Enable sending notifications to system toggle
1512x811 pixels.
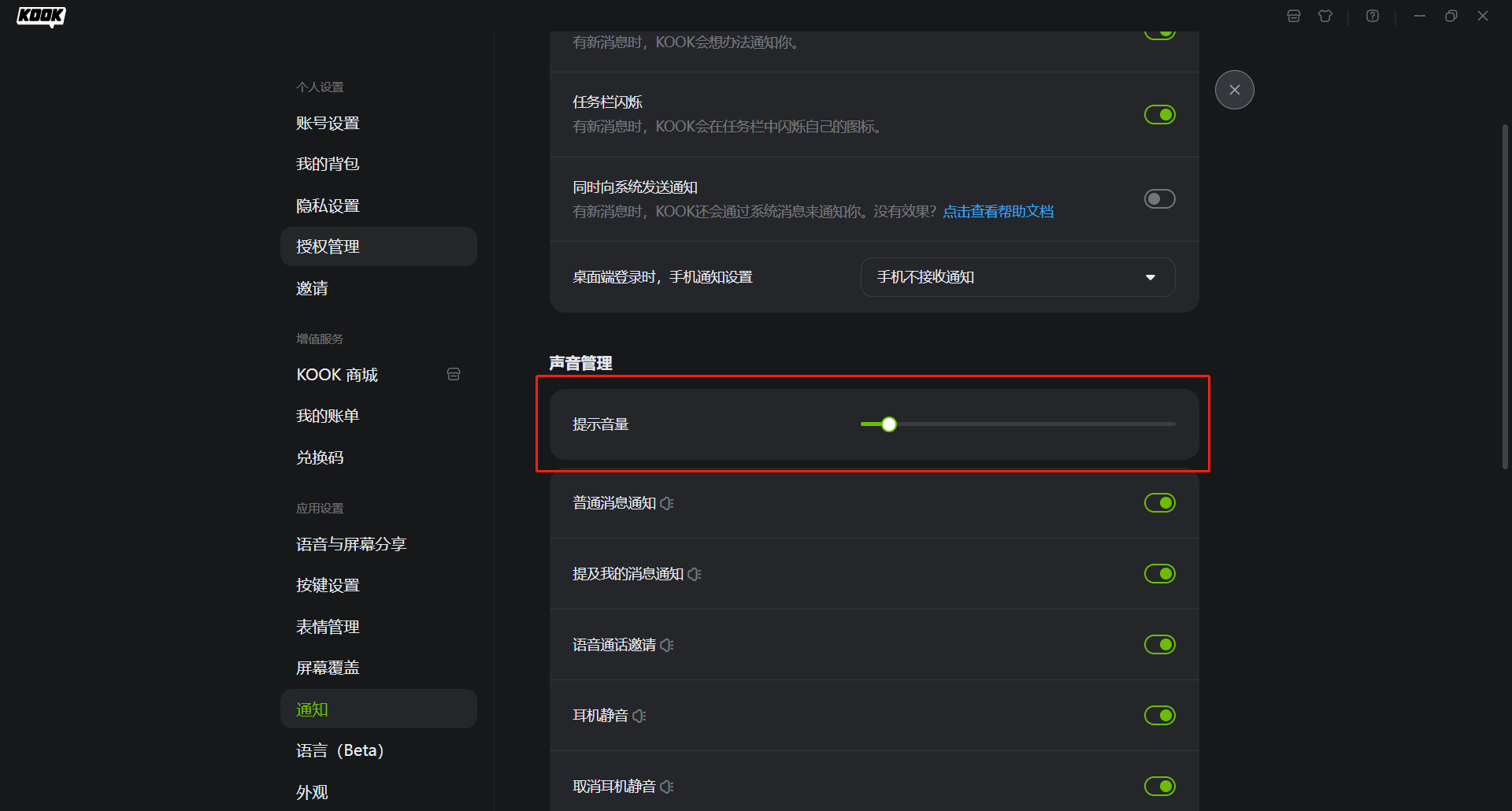[1159, 199]
